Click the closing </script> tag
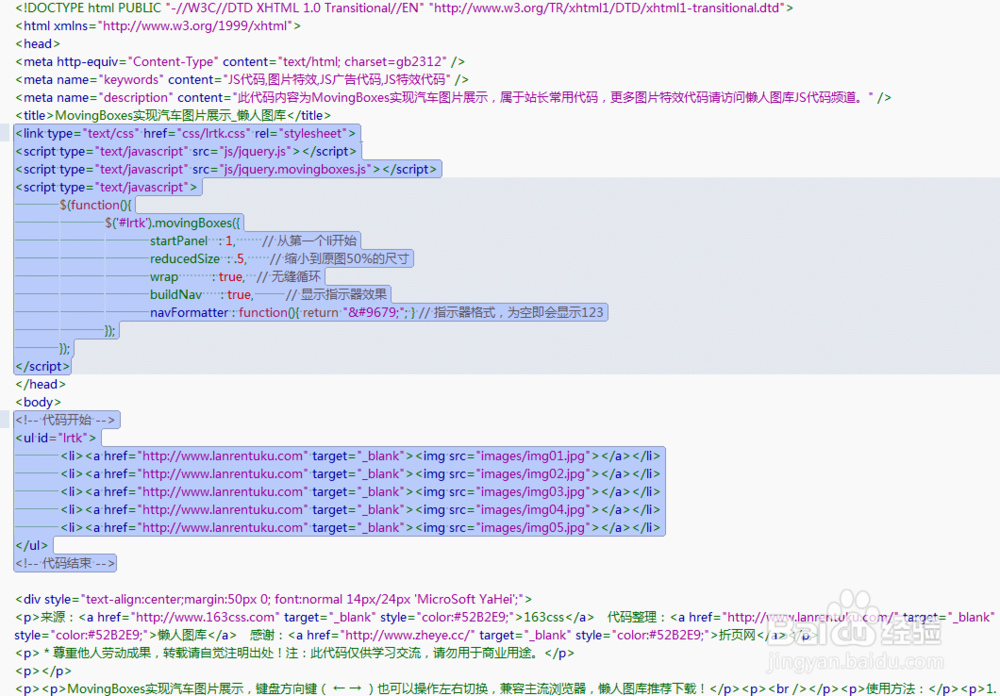This screenshot has width=1000, height=696. tap(43, 366)
